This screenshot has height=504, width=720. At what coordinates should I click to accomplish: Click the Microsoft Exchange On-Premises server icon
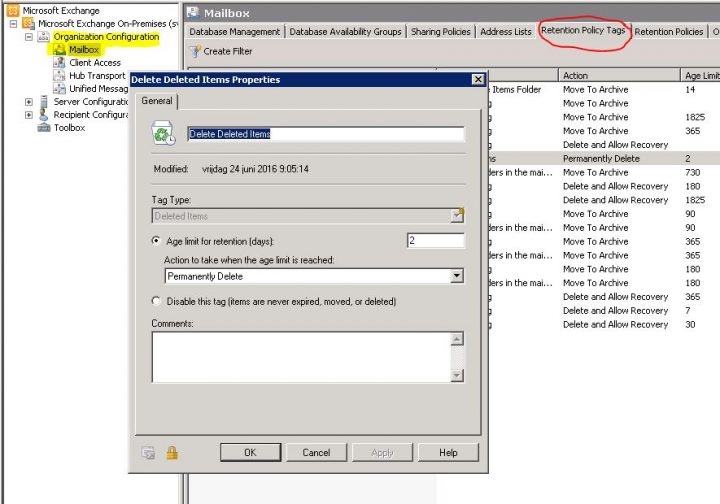pyautogui.click(x=28, y=23)
